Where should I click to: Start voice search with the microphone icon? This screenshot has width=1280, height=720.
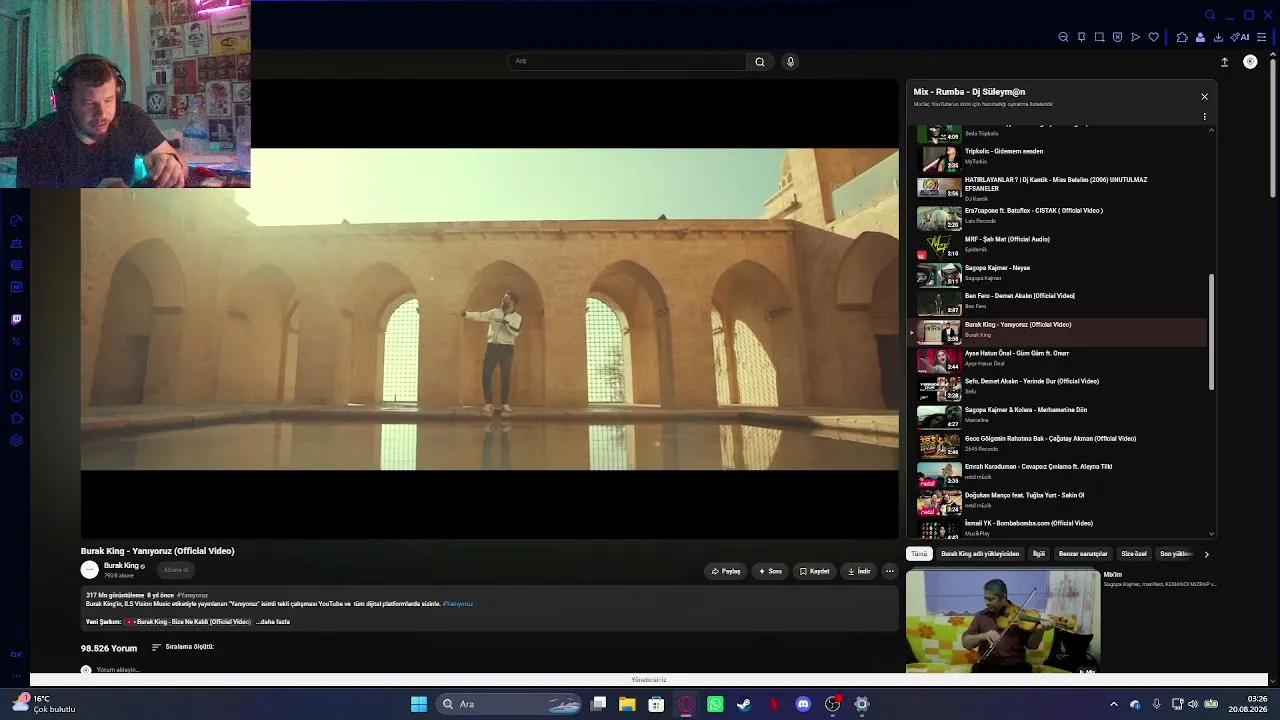[790, 62]
